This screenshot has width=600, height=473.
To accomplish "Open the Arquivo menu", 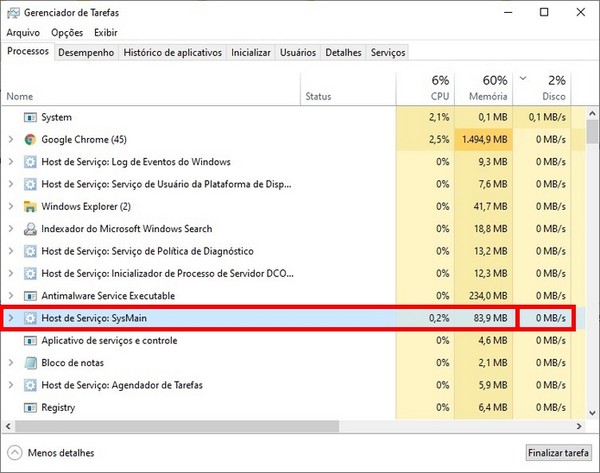I will [23, 33].
